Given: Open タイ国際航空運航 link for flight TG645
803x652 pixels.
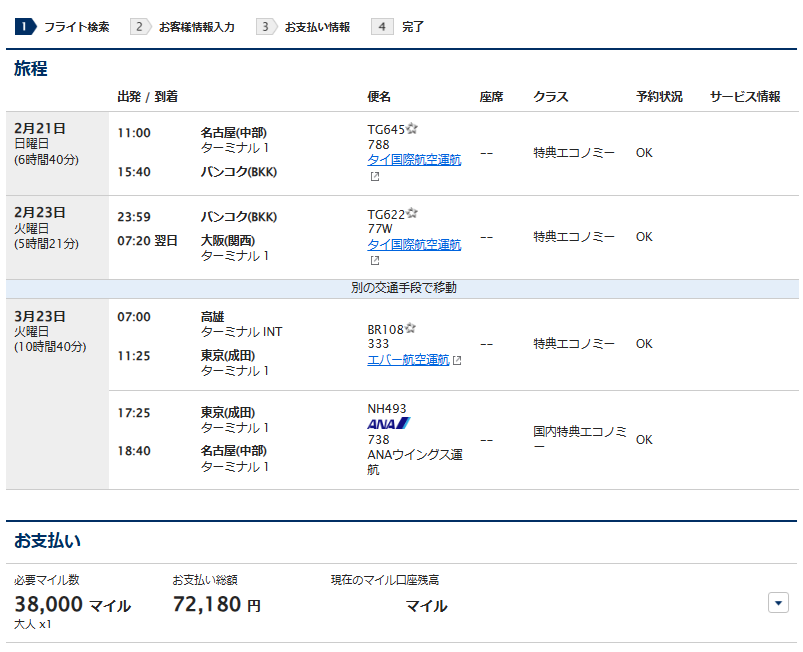Looking at the screenshot, I should [414, 160].
